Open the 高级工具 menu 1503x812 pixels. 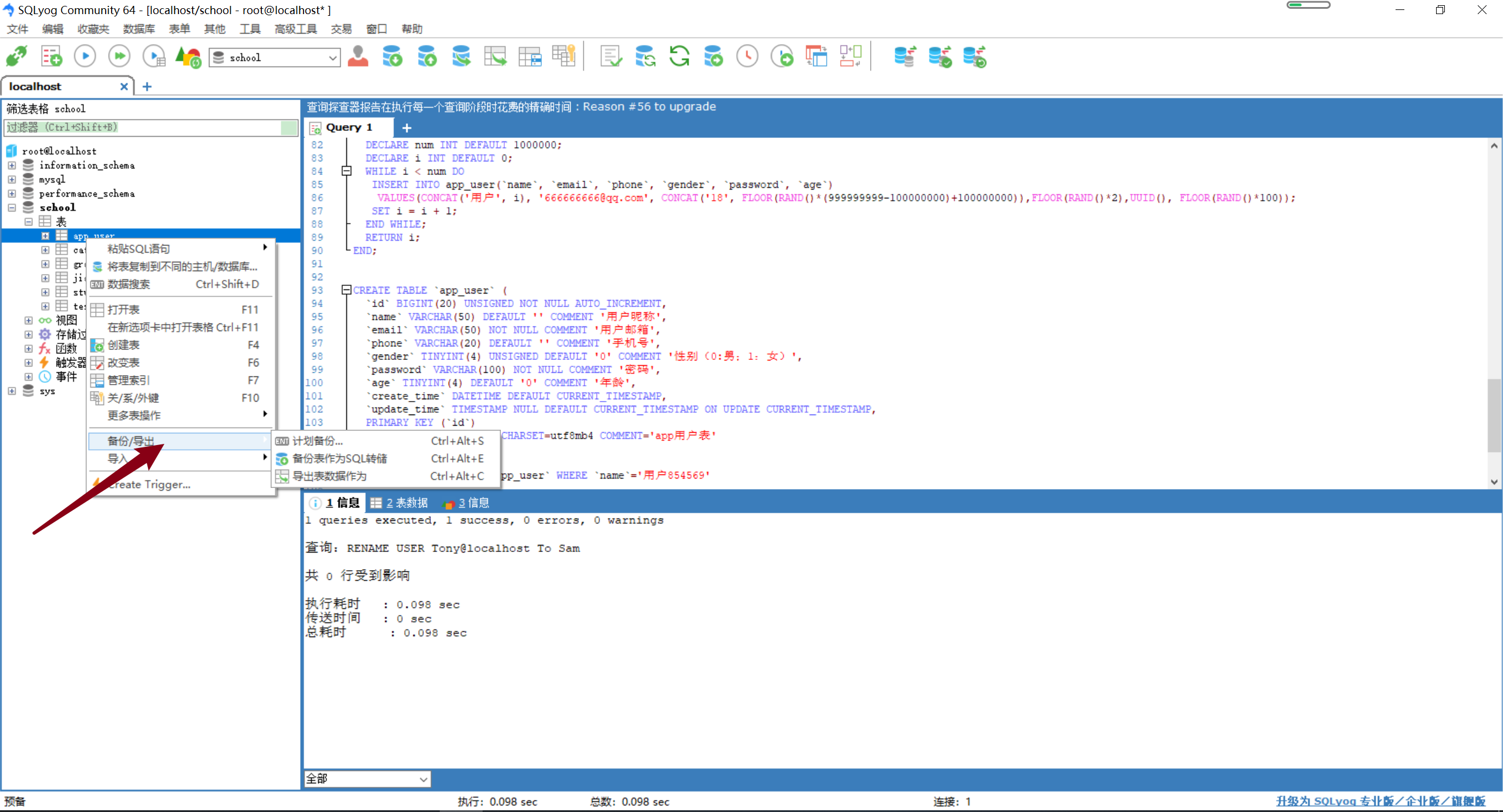click(x=295, y=29)
